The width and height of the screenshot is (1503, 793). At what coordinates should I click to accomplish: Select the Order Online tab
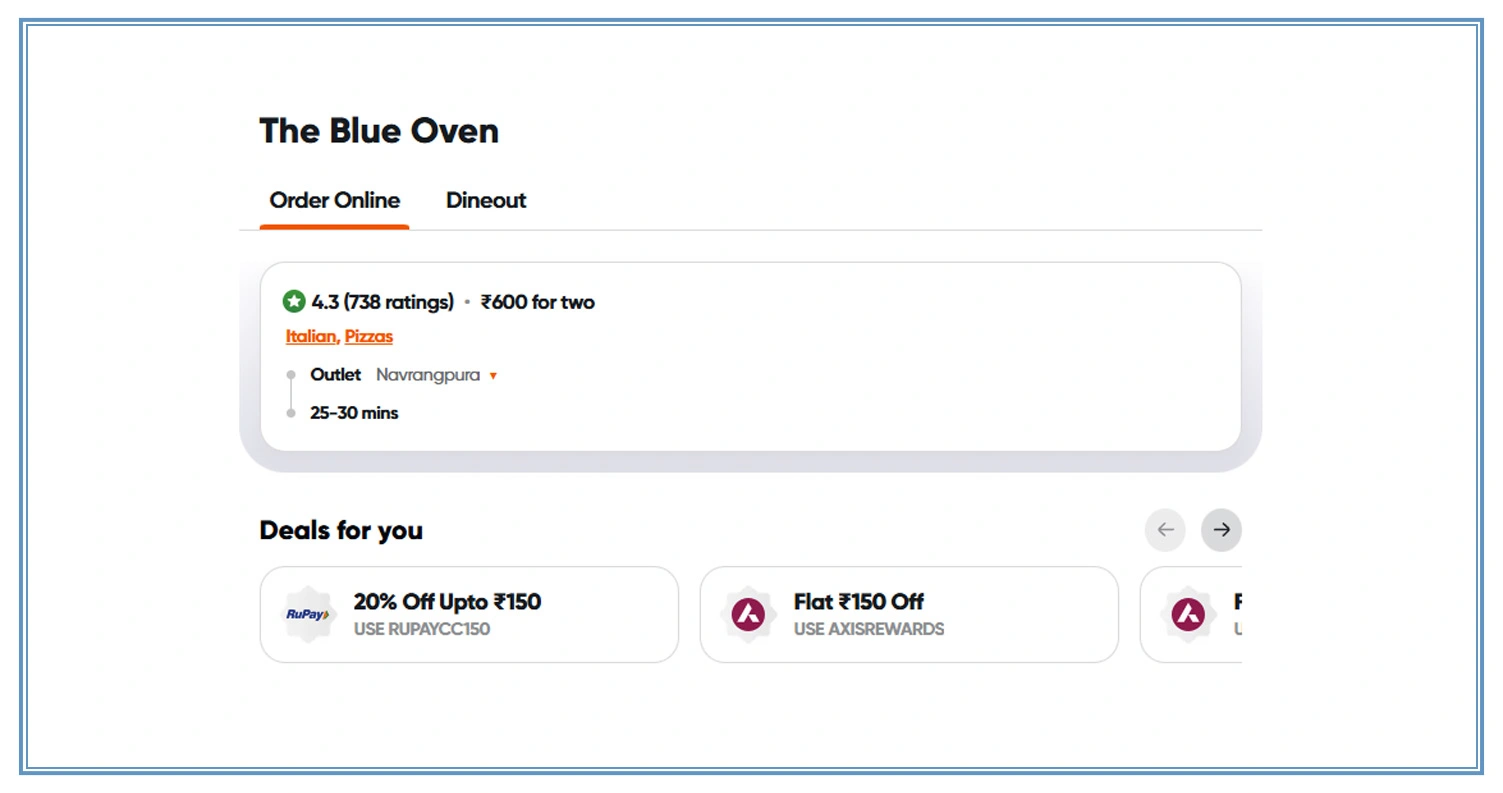pos(334,200)
